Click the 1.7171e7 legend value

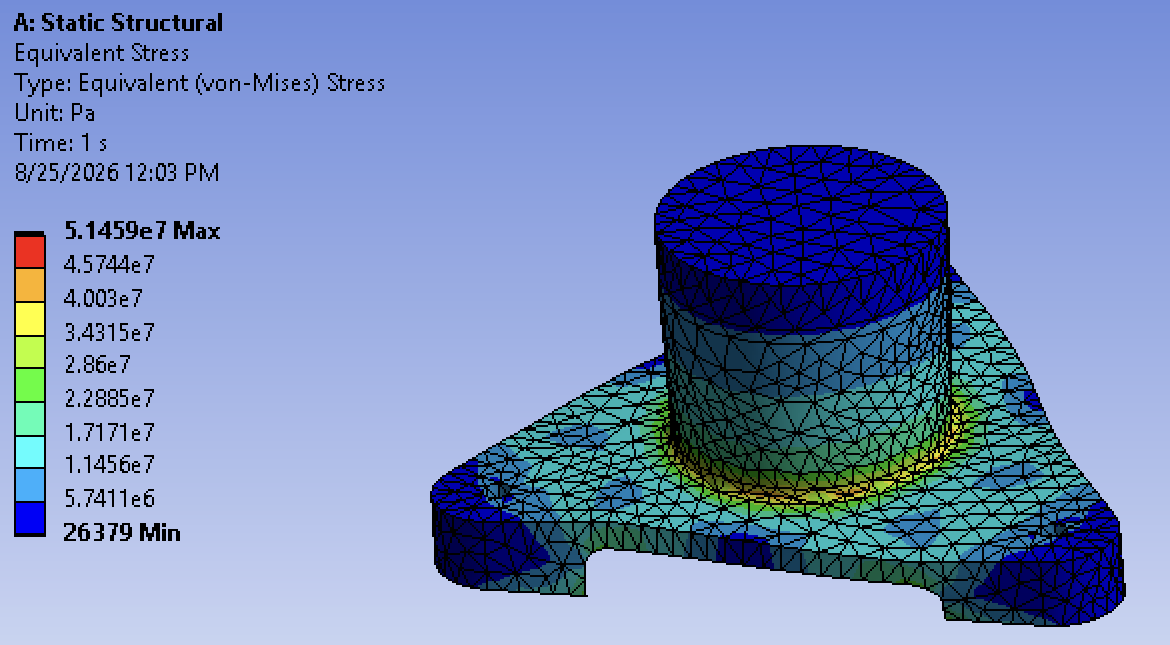[x=109, y=431]
